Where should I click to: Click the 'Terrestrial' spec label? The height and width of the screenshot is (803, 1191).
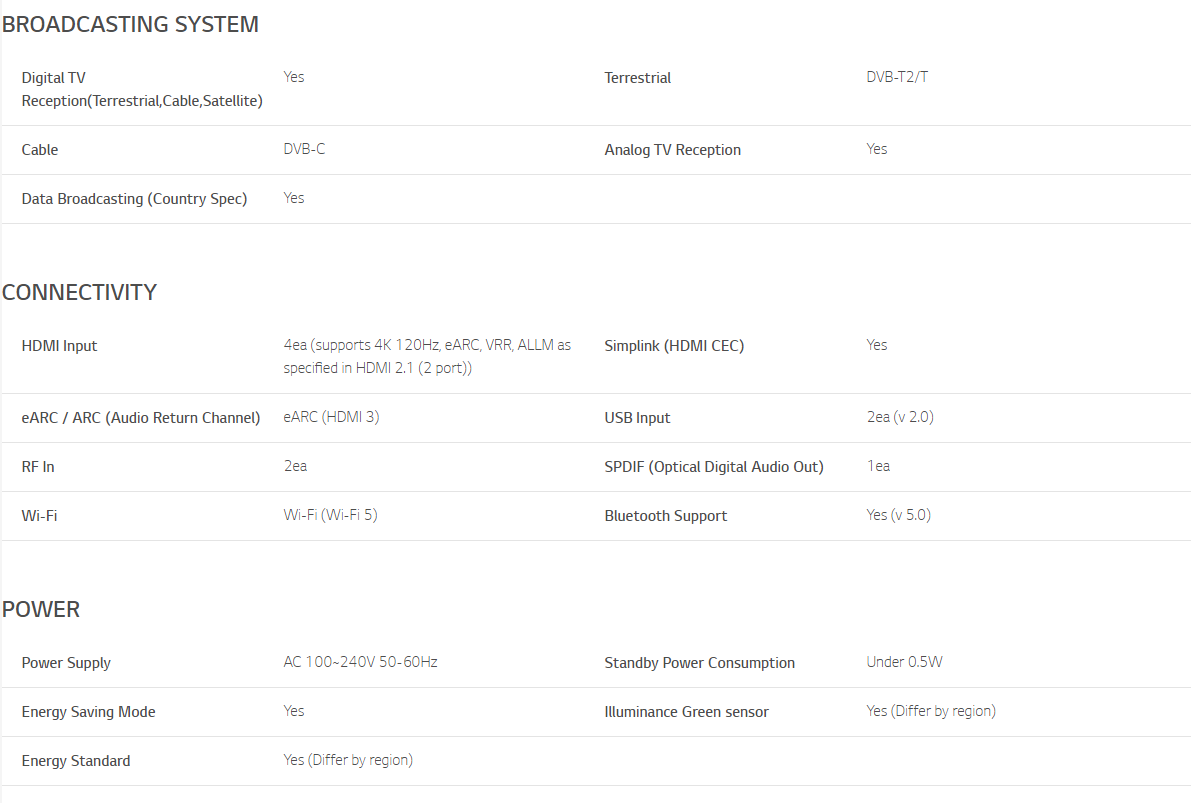tap(637, 77)
